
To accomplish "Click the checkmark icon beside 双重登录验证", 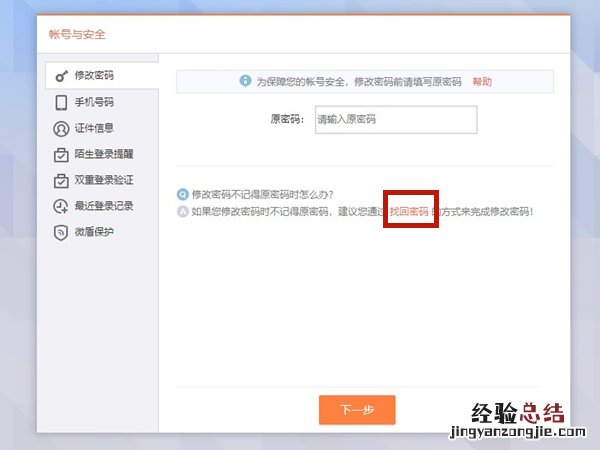I will [x=61, y=180].
